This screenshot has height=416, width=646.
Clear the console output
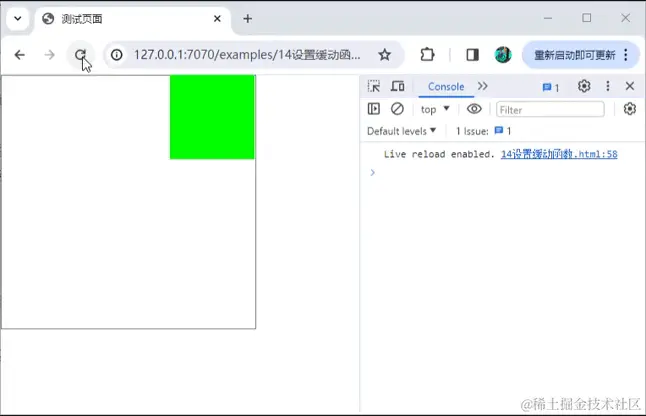coord(397,109)
